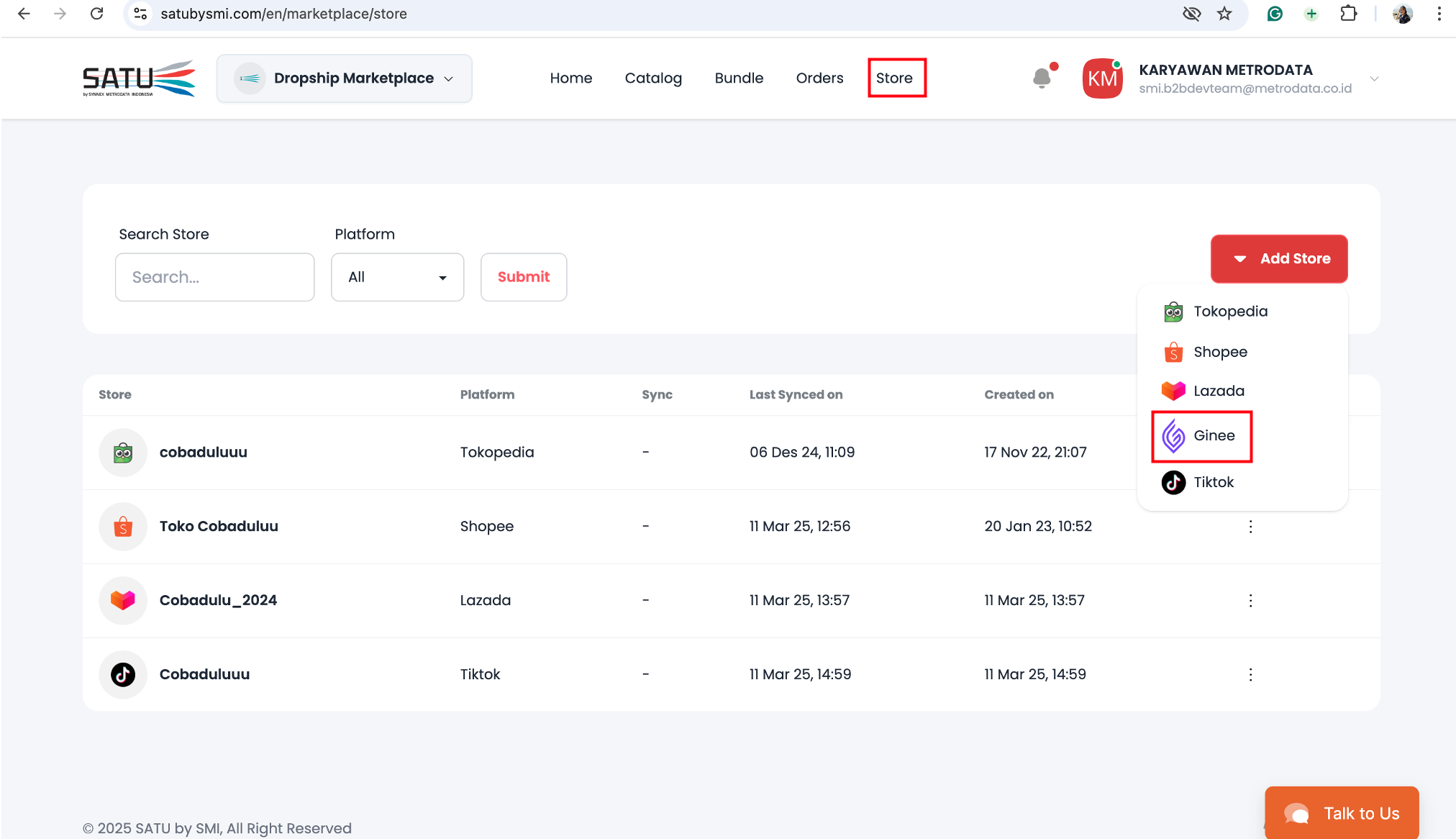
Task: Click the Tiktok icon for the Cobaduluuu store
Action: (x=123, y=674)
